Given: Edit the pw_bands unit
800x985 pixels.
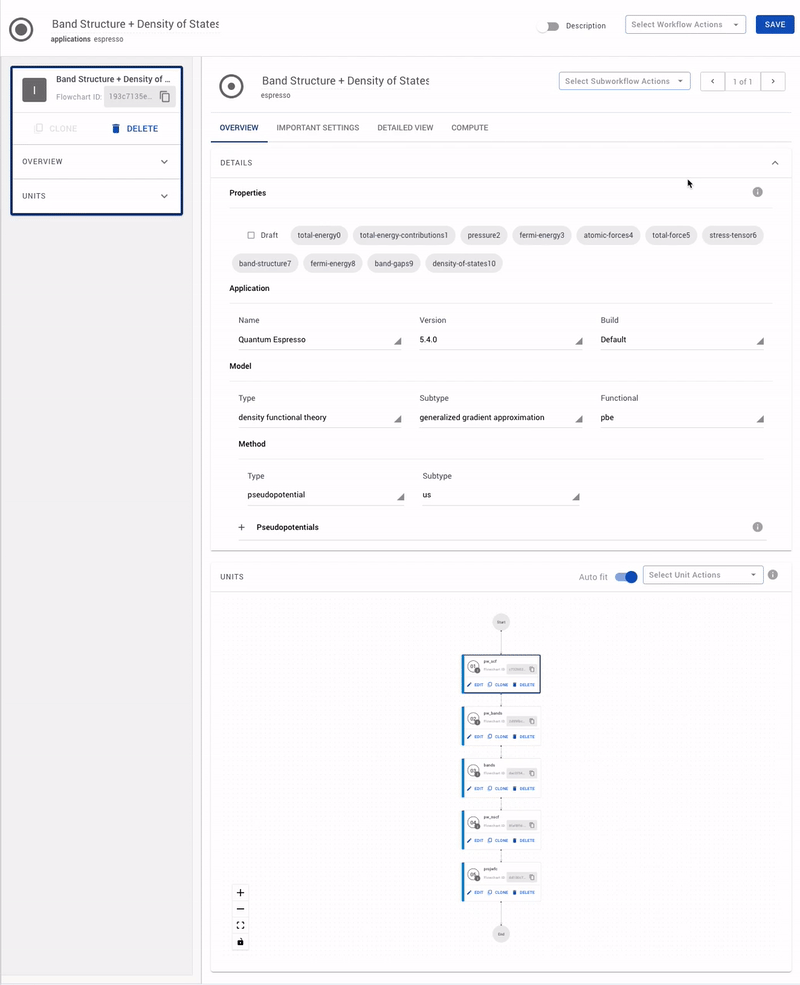Looking at the screenshot, I should [x=475, y=737].
